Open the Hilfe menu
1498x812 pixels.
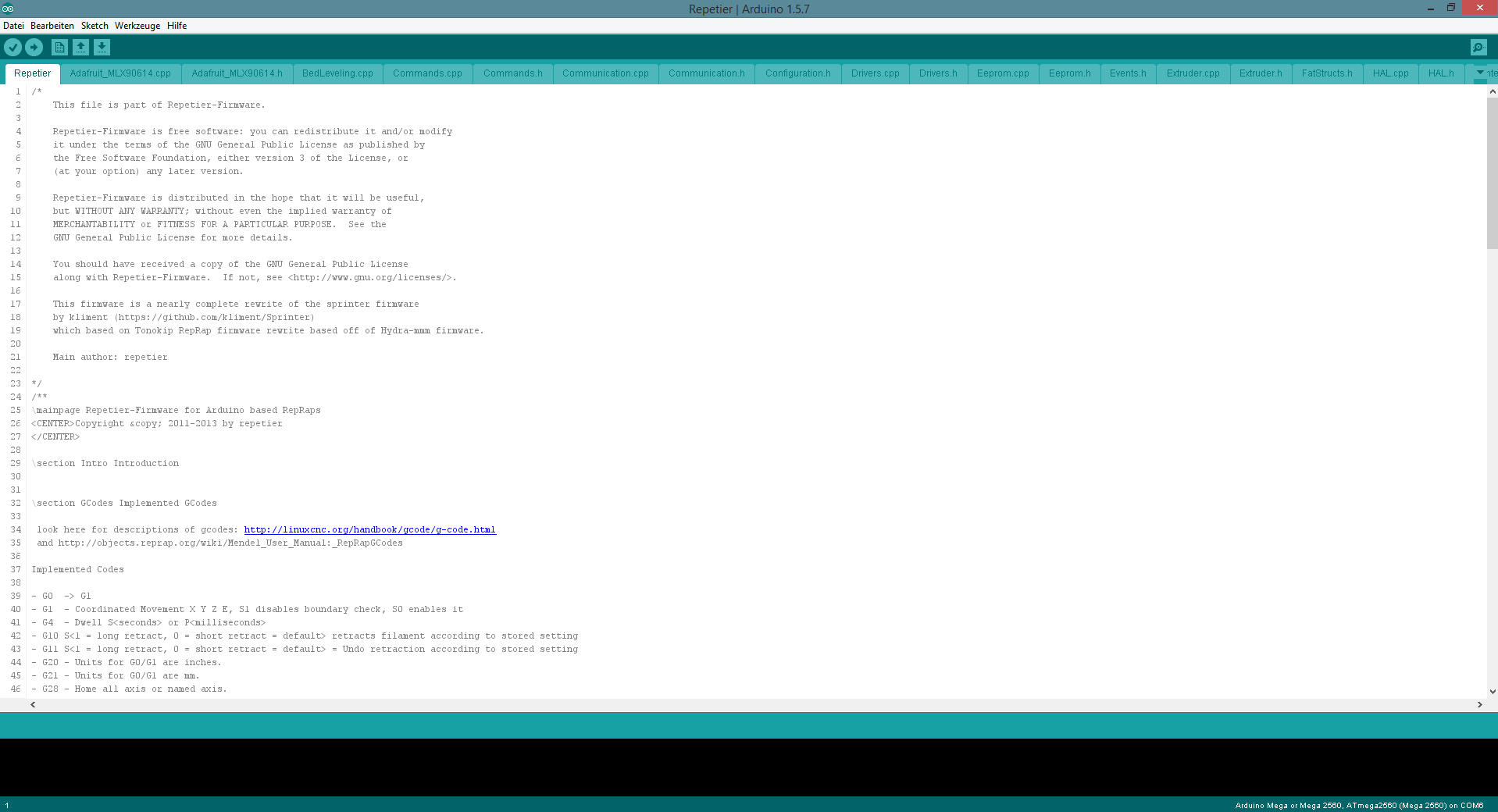177,26
